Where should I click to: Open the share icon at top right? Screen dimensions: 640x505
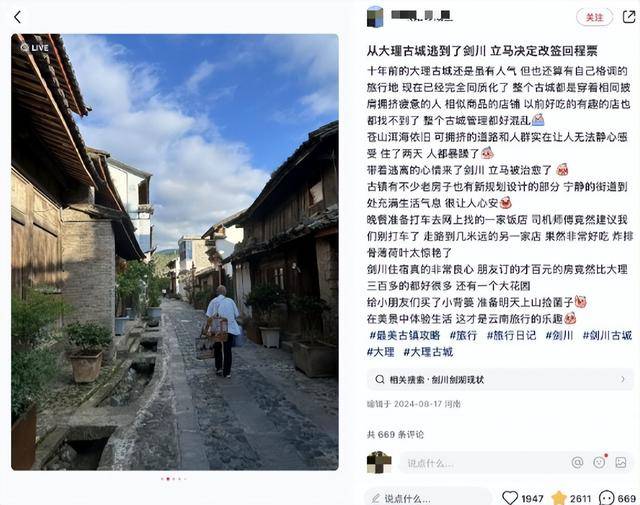point(629,17)
